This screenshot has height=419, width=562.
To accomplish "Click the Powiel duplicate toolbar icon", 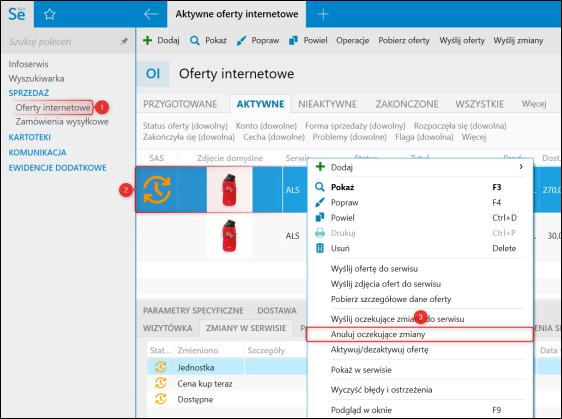I will (293, 41).
